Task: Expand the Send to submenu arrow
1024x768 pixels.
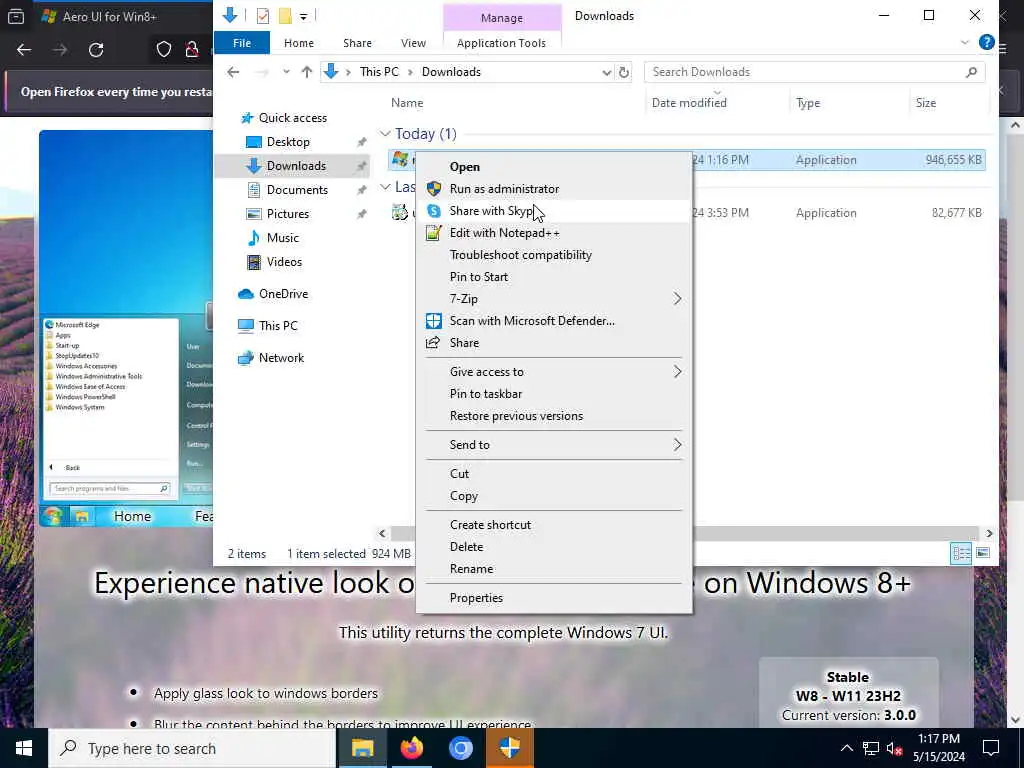Action: [x=677, y=445]
